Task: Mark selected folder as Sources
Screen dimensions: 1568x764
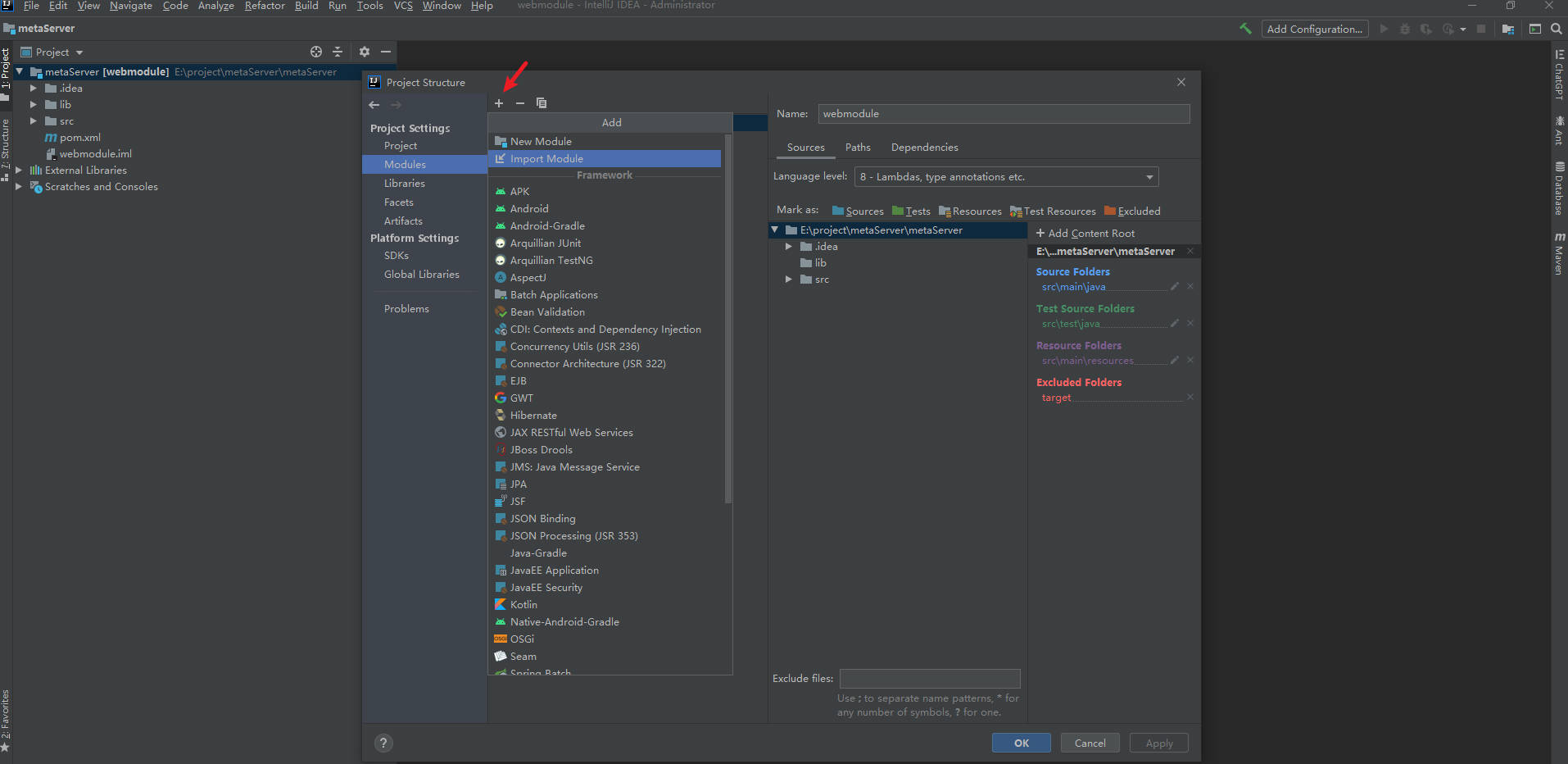Action: 858,211
